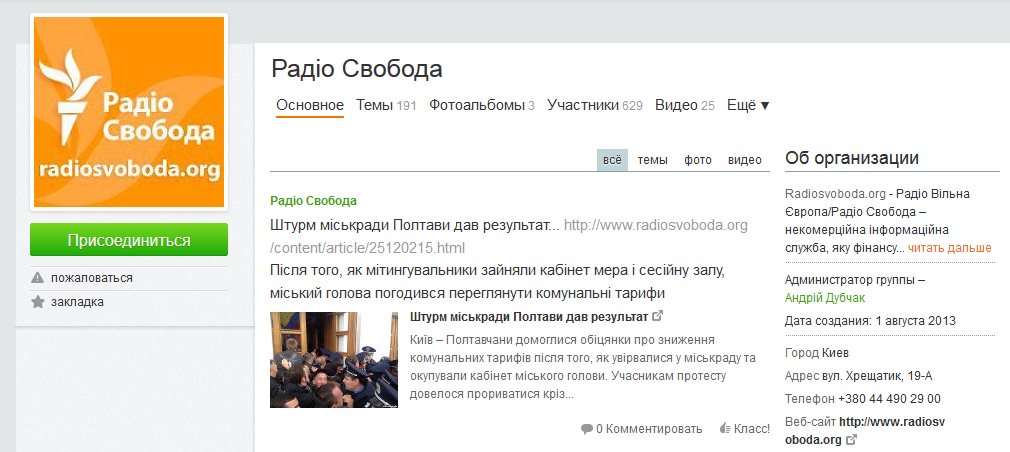Viewport: 1010px width, 452px height.
Task: Open administrator Андрій Дубчак profile
Action: (x=825, y=298)
